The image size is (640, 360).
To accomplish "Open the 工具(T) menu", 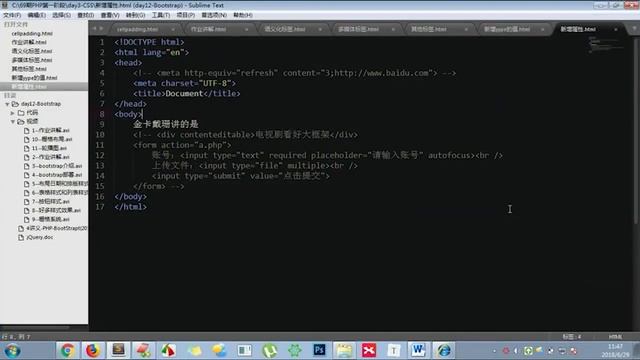I will click(161, 15).
